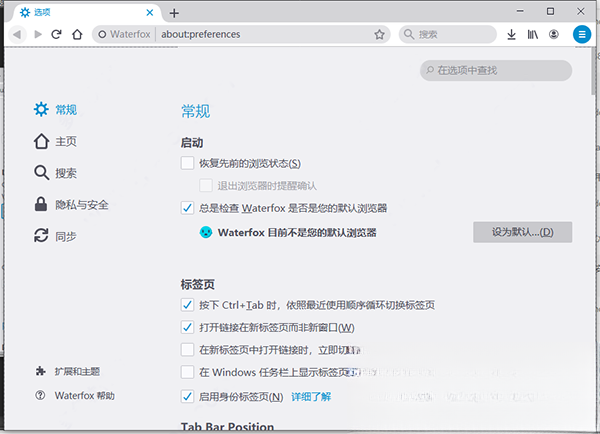Check 在 Windows 任务栏上显示标签页 checkbox

(187, 372)
